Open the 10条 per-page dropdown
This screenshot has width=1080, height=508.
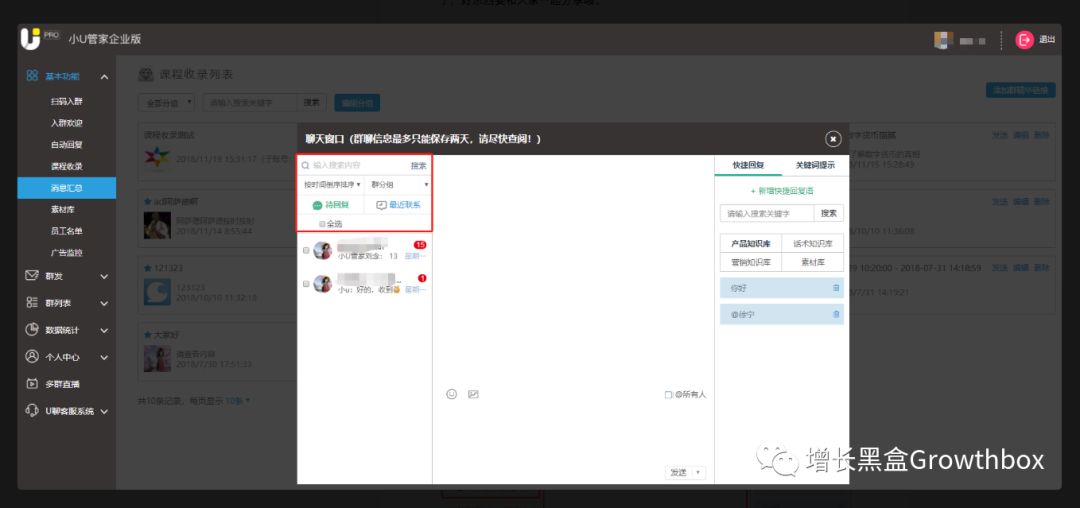(x=238, y=401)
